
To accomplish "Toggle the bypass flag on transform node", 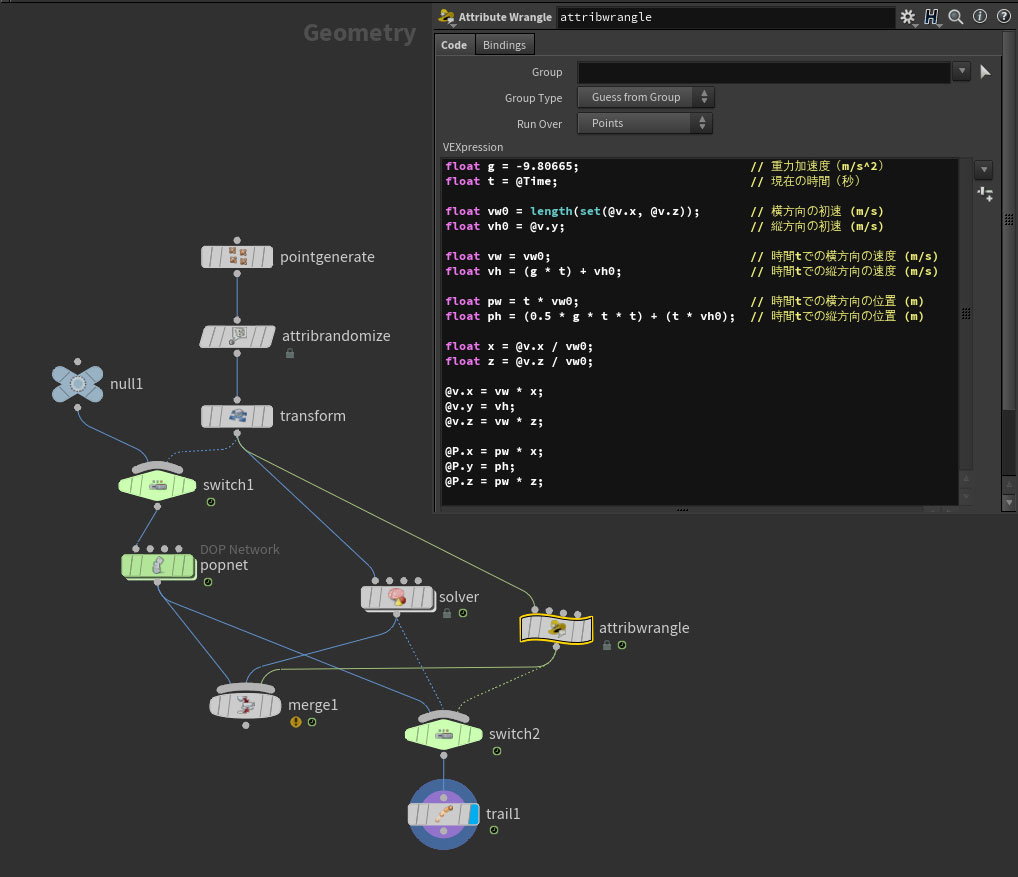I will pyautogui.click(x=208, y=416).
